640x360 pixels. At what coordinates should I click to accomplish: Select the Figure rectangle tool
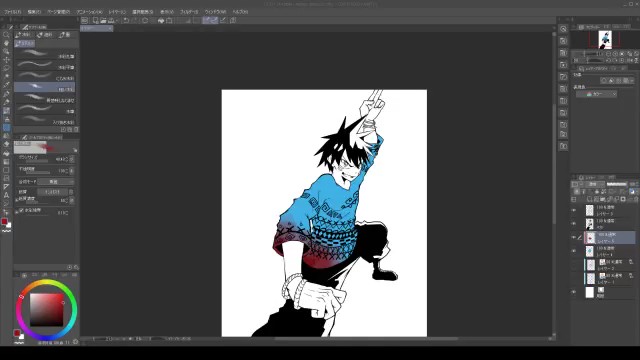[6, 170]
